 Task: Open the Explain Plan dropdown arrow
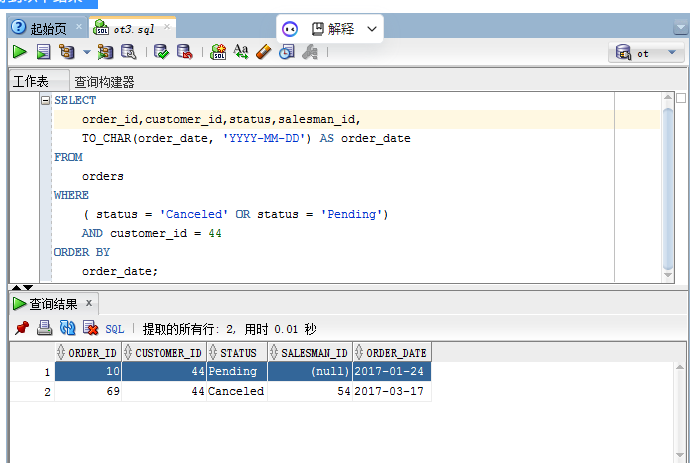pos(86,52)
